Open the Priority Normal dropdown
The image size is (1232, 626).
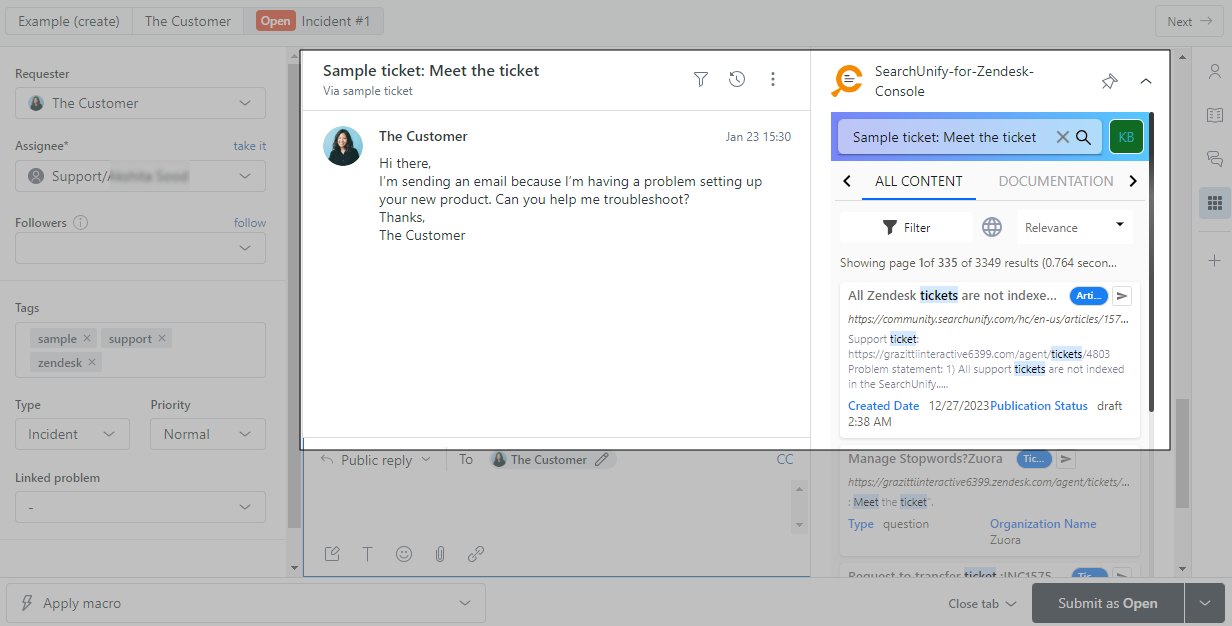[207, 434]
